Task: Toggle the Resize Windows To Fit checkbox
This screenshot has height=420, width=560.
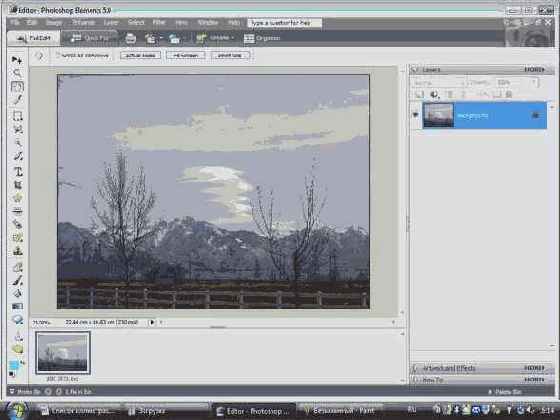Action: (x=57, y=55)
